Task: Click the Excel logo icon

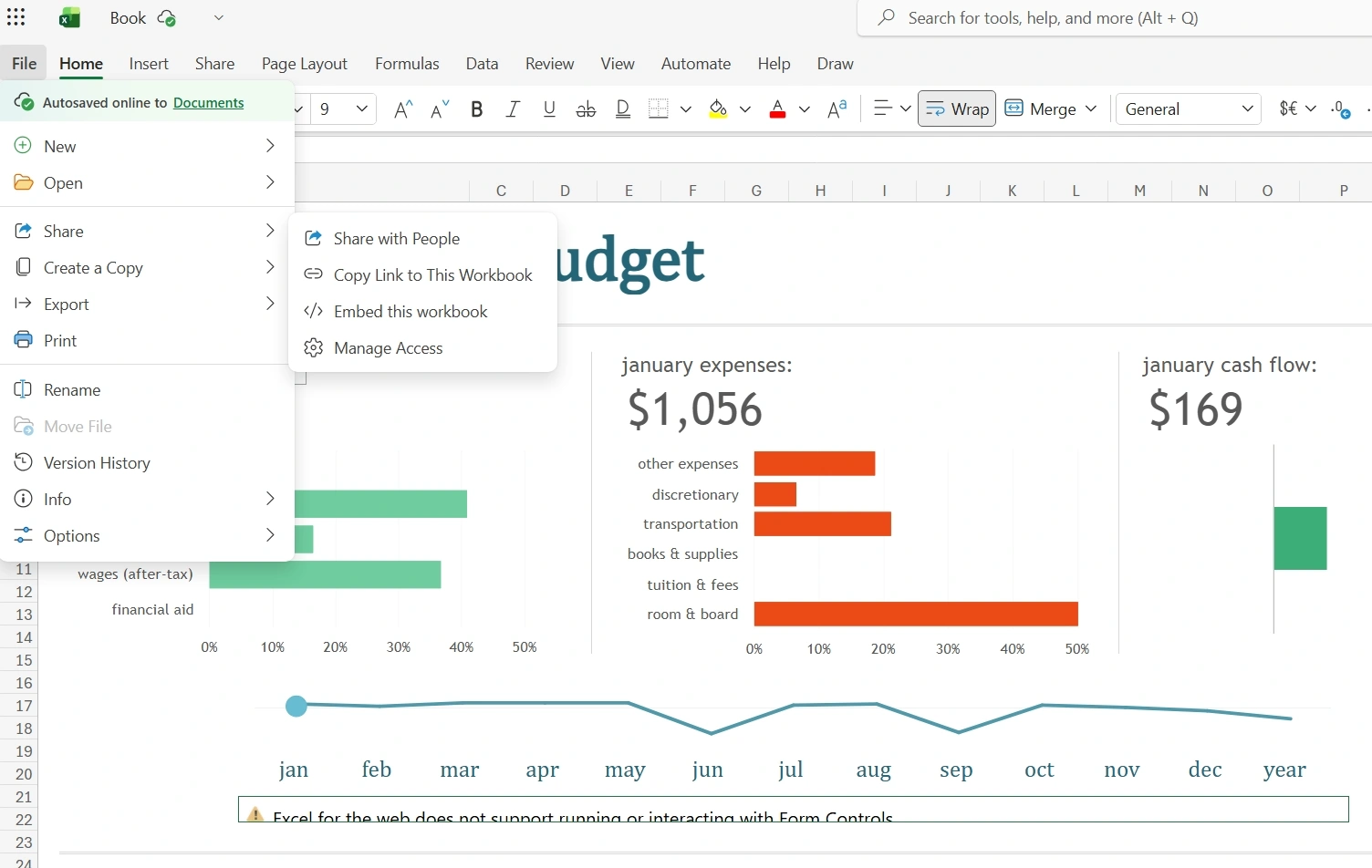Action: 69,17
